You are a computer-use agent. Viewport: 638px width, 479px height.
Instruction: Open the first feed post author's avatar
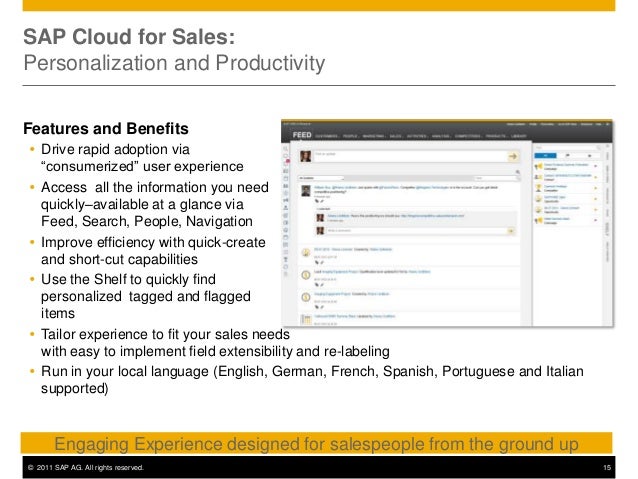tap(306, 190)
